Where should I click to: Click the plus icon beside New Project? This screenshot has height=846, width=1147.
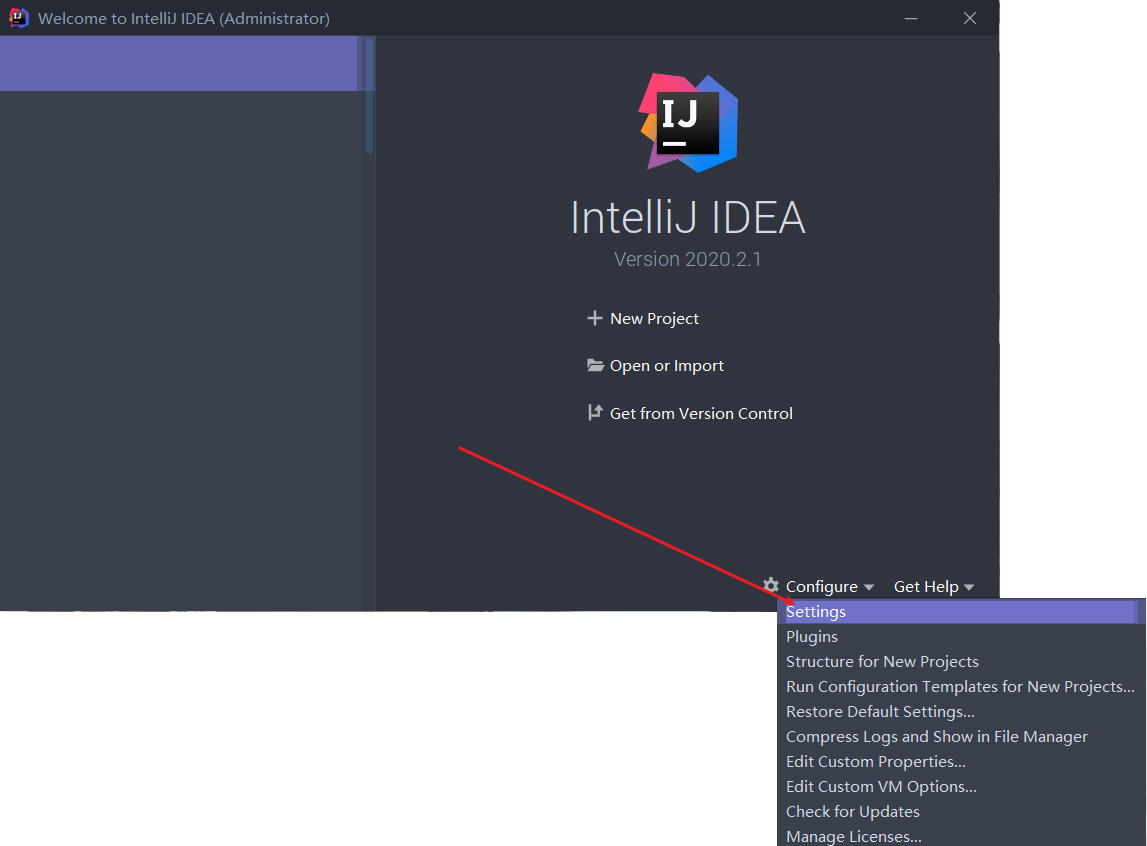[596, 318]
